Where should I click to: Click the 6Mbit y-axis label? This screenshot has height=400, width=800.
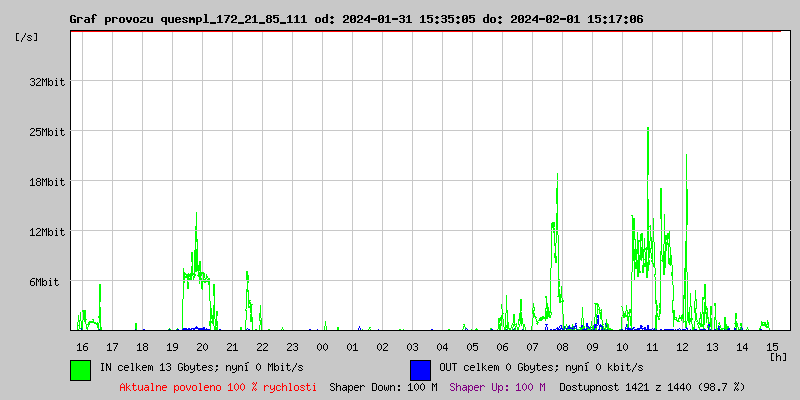point(44,282)
